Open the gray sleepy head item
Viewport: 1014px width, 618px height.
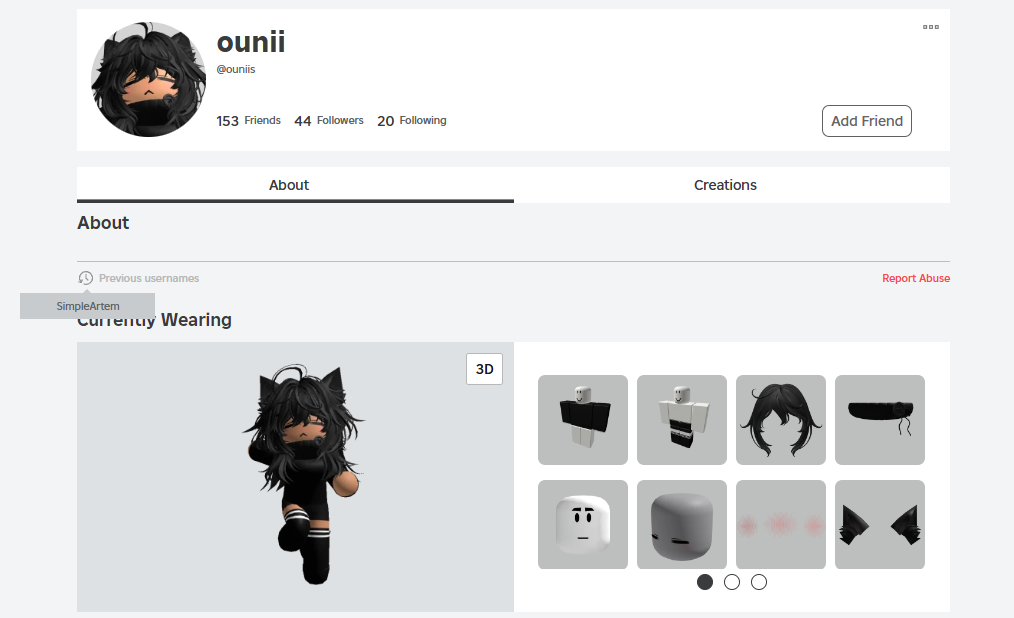tap(682, 524)
